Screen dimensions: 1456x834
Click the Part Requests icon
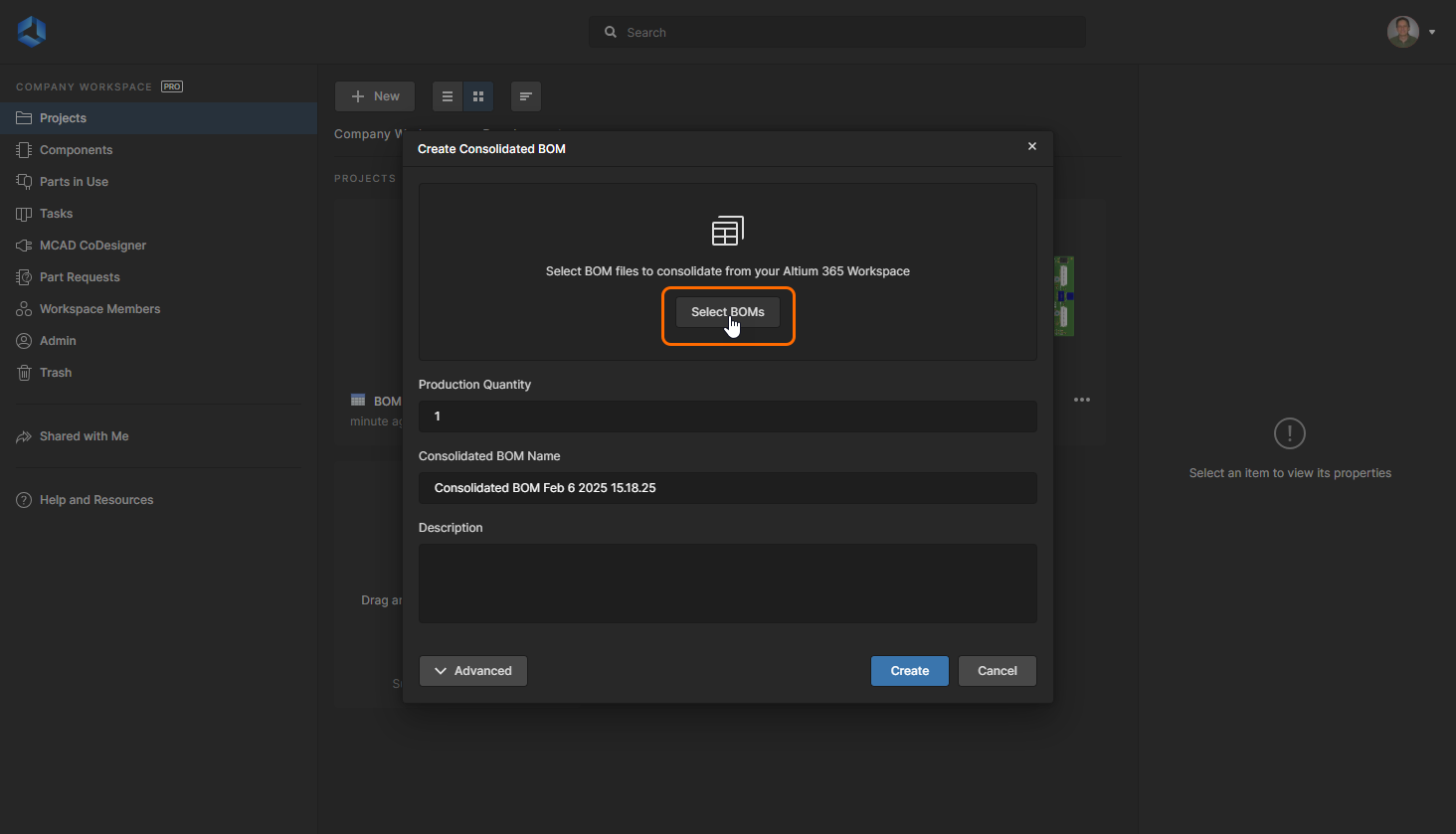(24, 277)
